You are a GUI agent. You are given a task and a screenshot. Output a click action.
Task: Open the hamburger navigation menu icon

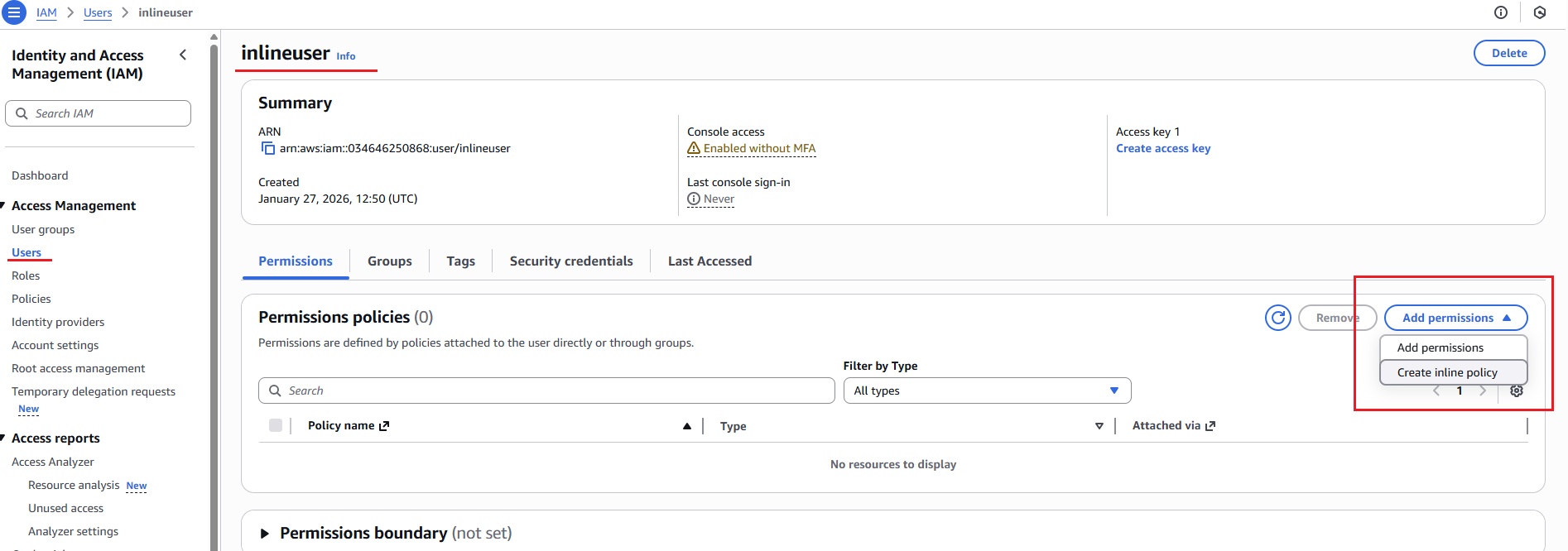click(14, 12)
